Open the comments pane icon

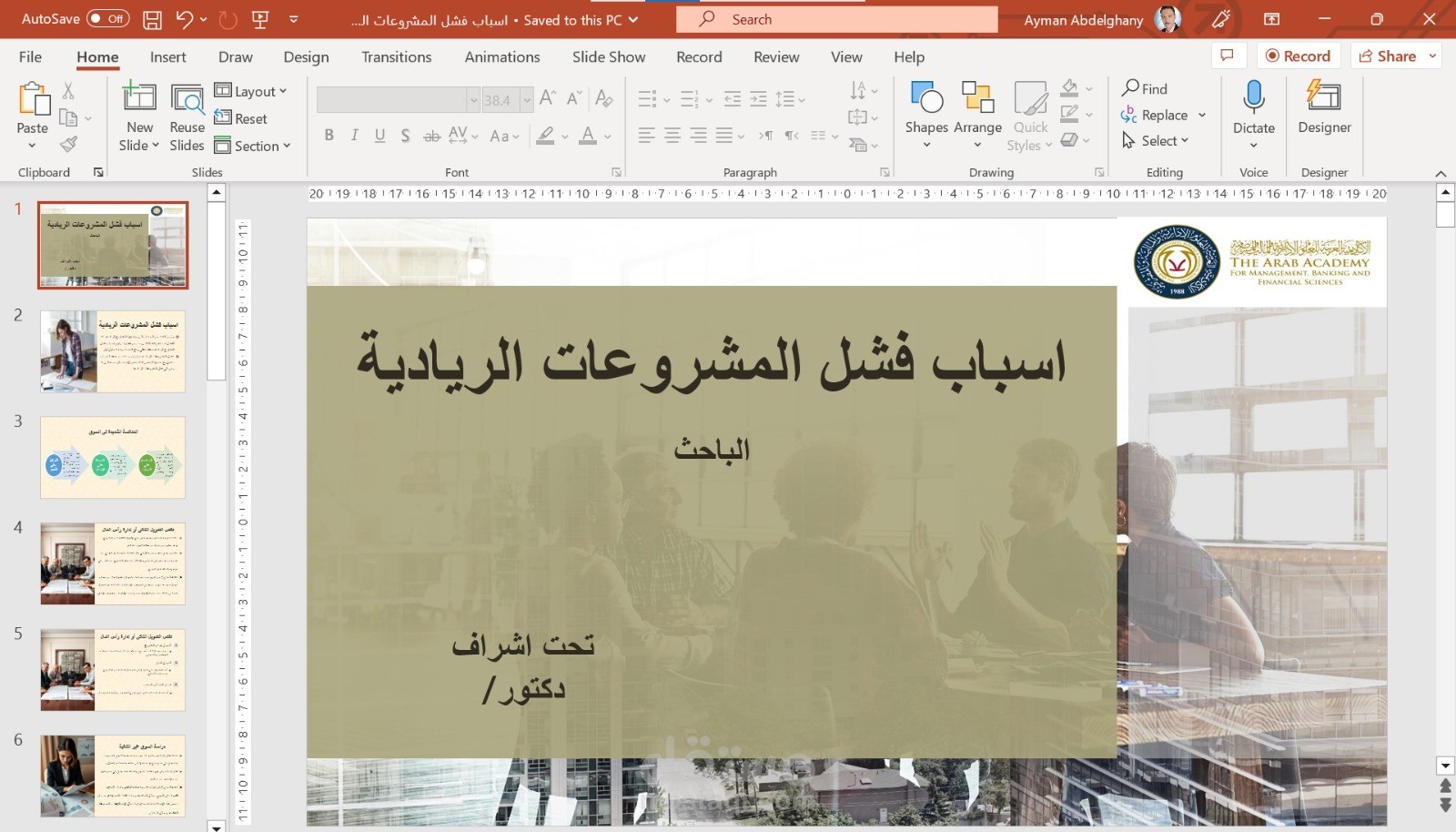click(x=1227, y=56)
